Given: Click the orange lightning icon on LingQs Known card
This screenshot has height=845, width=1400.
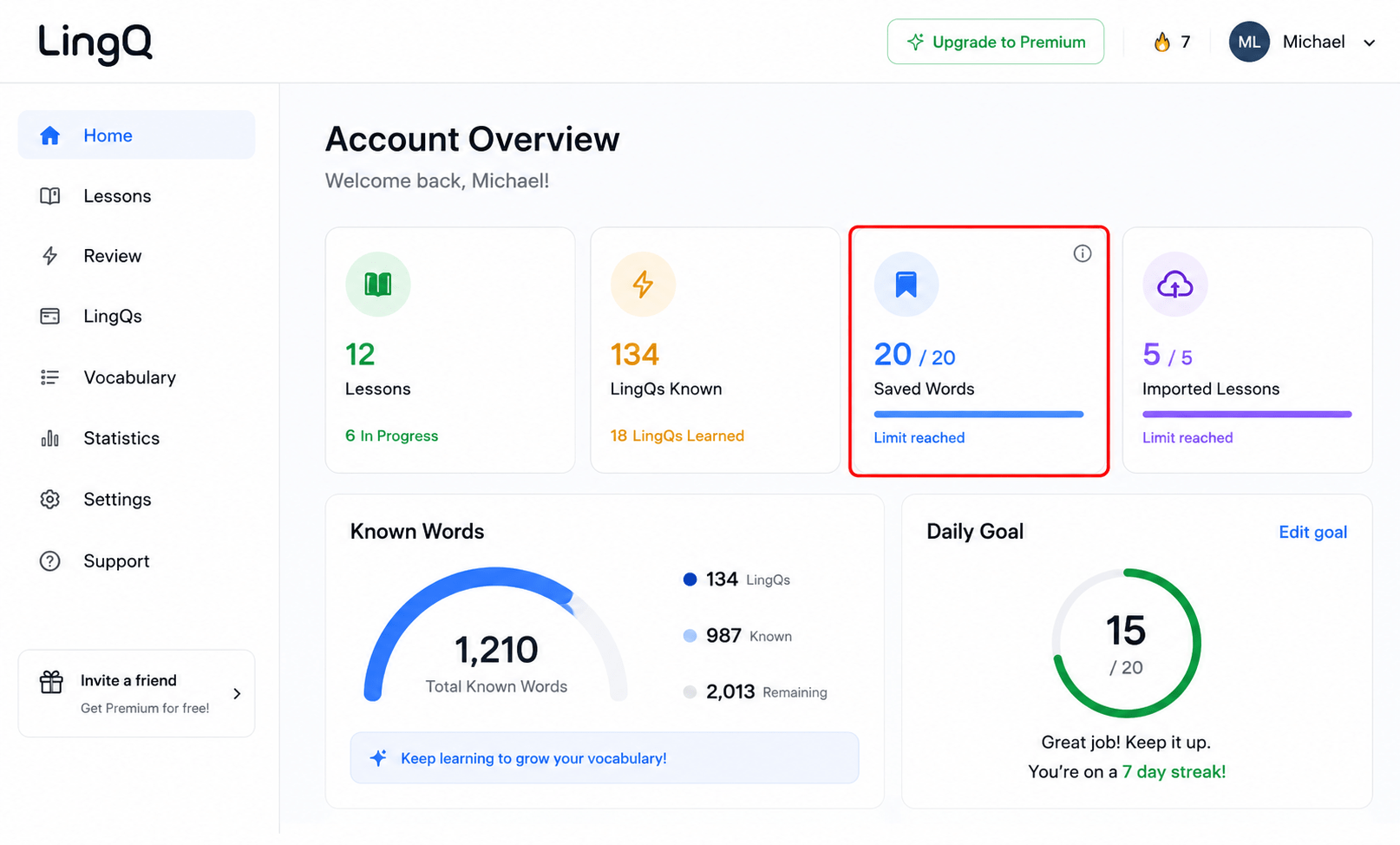Looking at the screenshot, I should [643, 284].
